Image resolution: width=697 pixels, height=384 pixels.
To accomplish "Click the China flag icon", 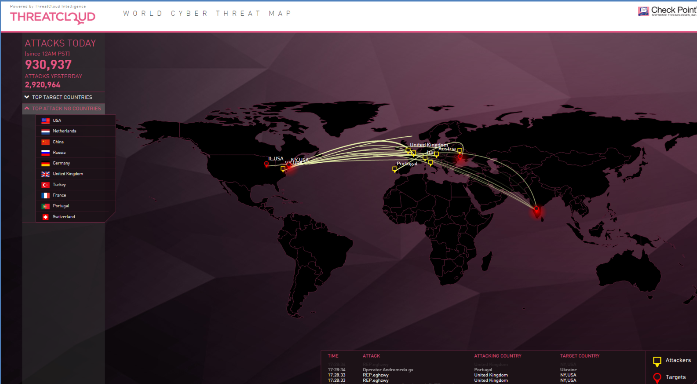I will coord(45,142).
